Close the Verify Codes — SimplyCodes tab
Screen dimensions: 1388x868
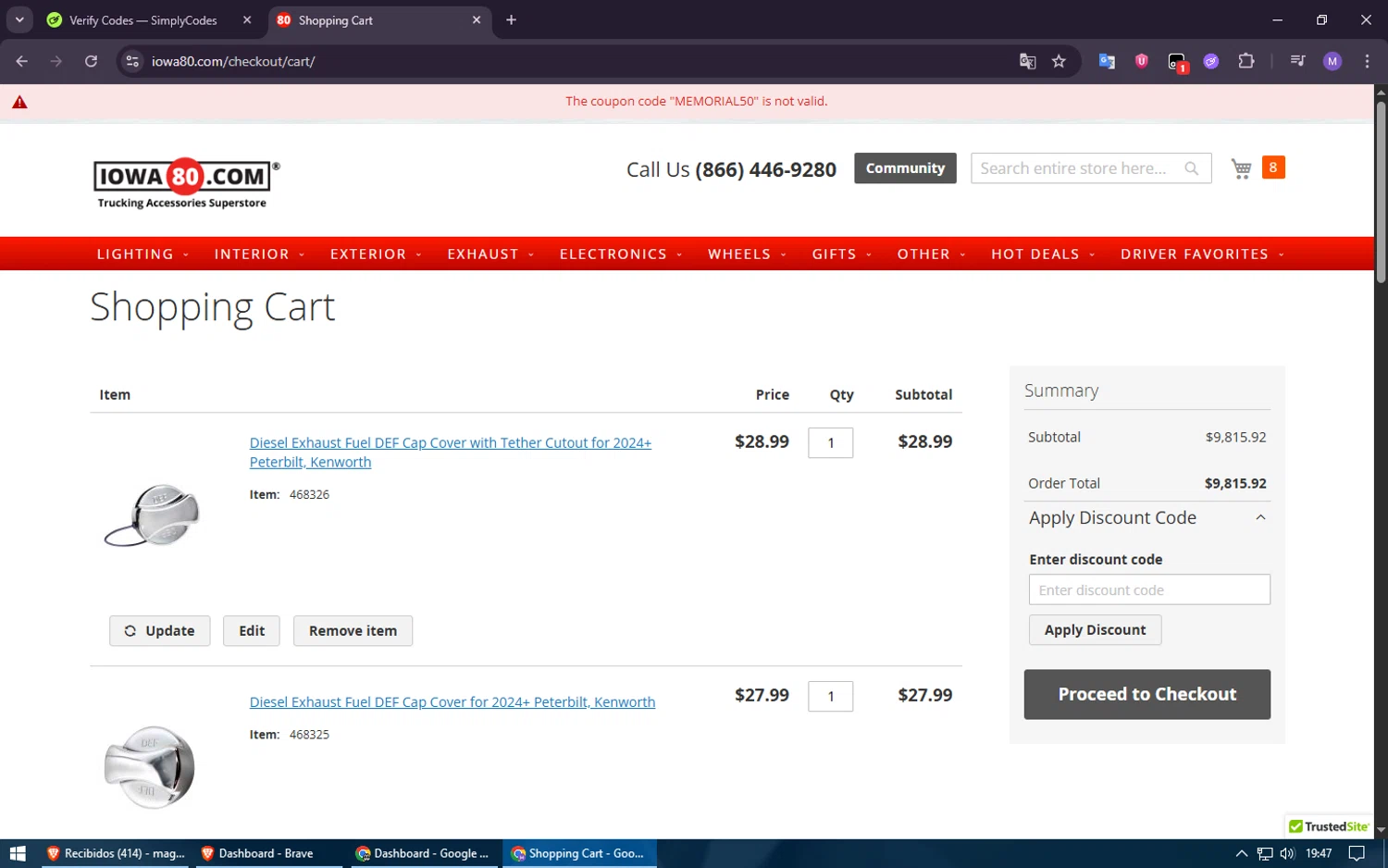[247, 19]
